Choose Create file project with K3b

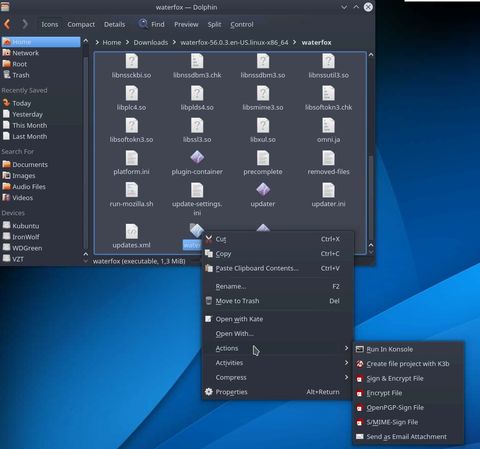pos(408,364)
